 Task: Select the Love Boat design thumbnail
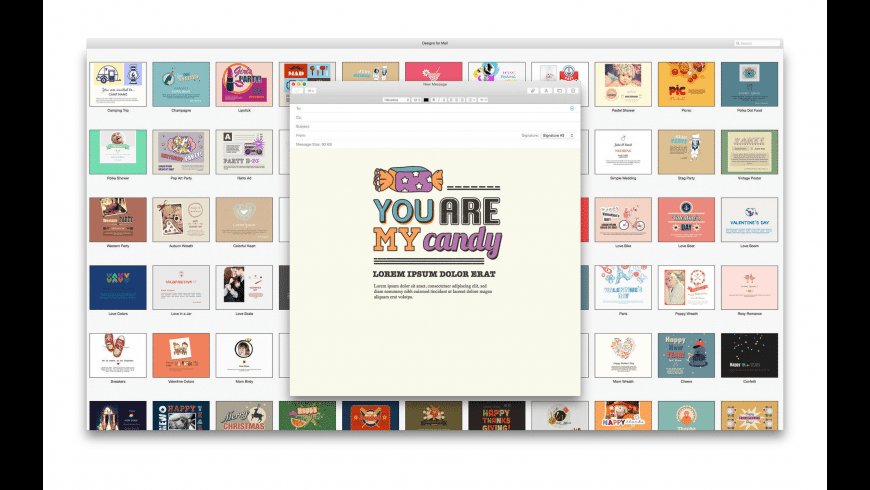tap(686, 220)
